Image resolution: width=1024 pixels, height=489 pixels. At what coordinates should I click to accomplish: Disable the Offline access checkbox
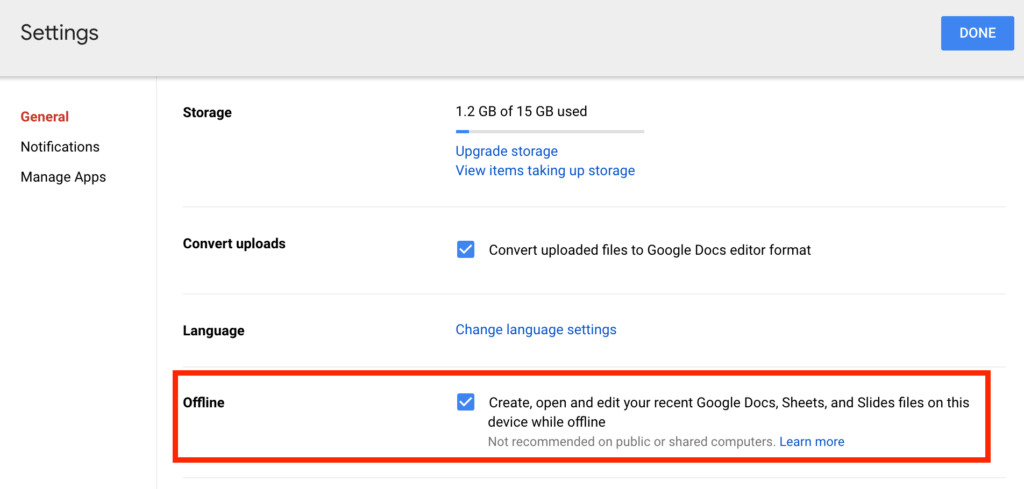coord(465,402)
